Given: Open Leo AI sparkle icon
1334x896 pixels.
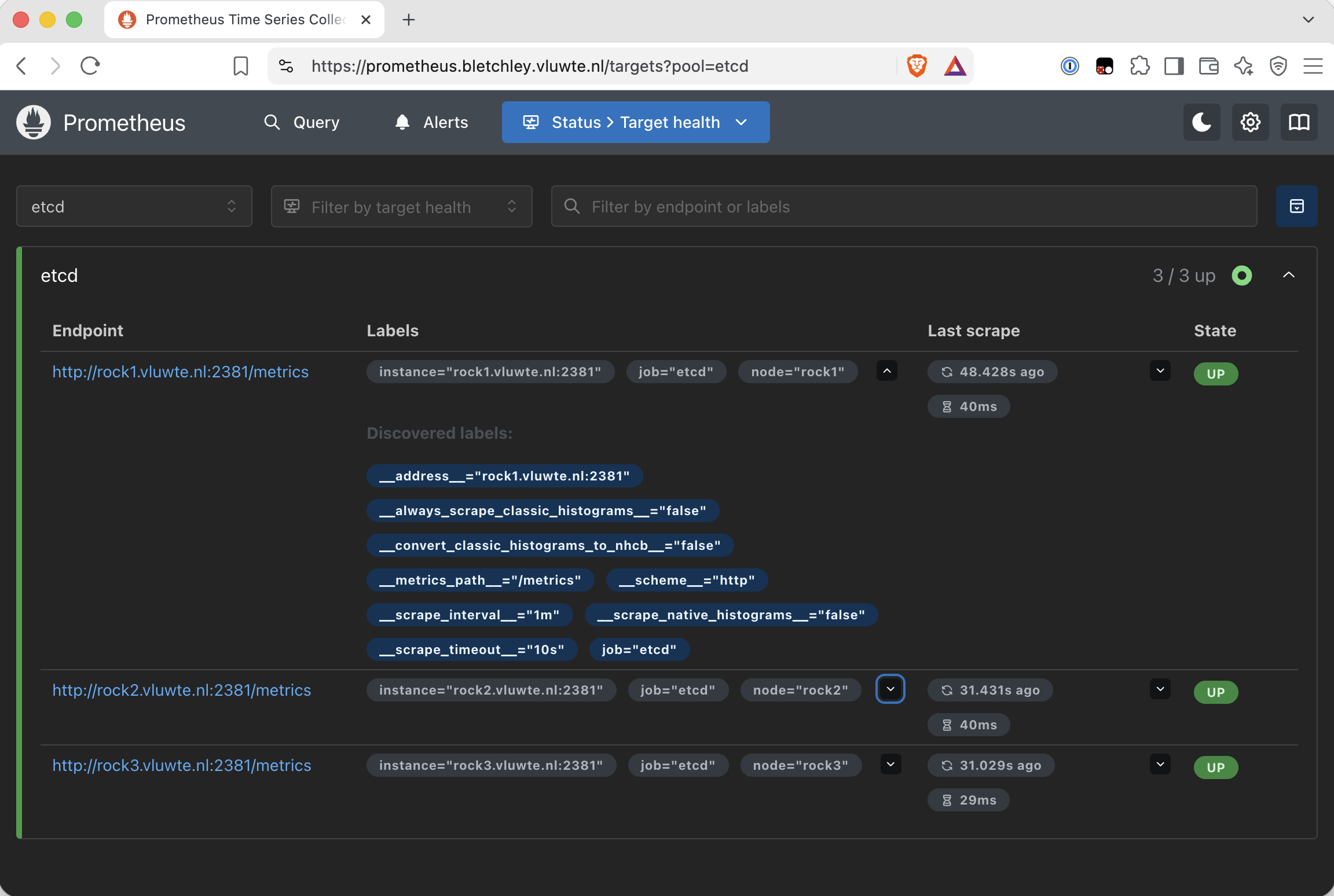Looking at the screenshot, I should (x=1243, y=66).
